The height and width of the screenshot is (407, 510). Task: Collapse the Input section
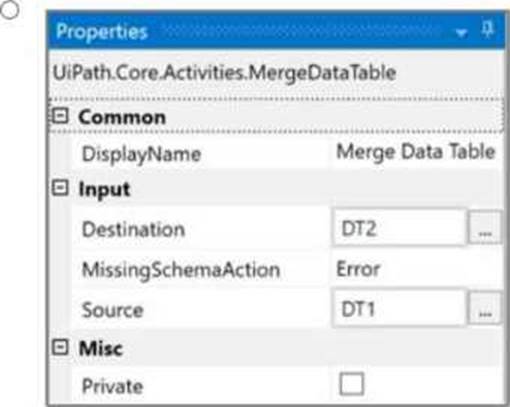pyautogui.click(x=60, y=188)
